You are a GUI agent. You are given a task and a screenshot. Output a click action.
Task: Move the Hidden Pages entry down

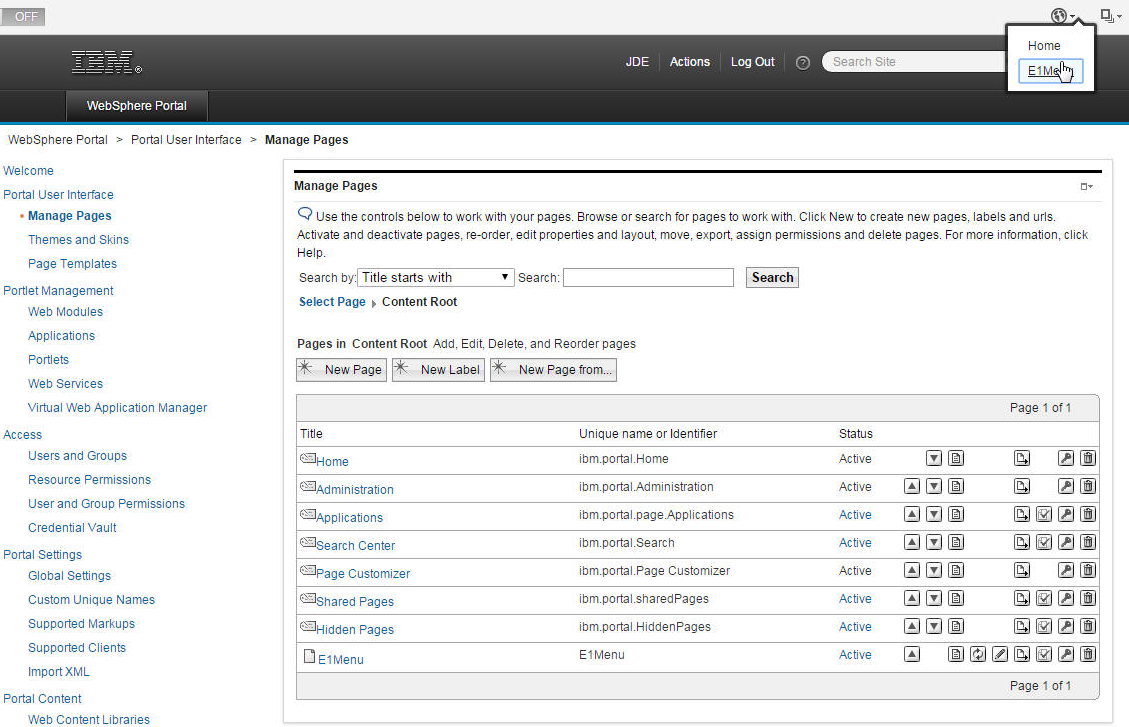[x=934, y=626]
